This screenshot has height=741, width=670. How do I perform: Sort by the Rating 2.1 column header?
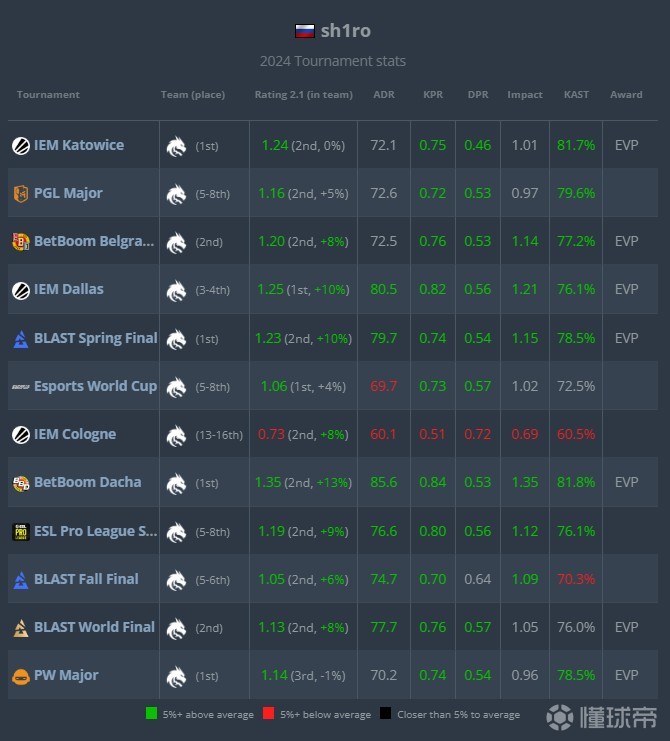[303, 95]
